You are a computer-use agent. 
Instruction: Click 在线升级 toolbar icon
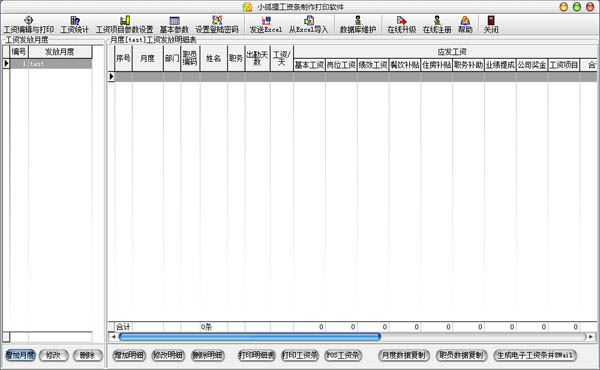401,25
